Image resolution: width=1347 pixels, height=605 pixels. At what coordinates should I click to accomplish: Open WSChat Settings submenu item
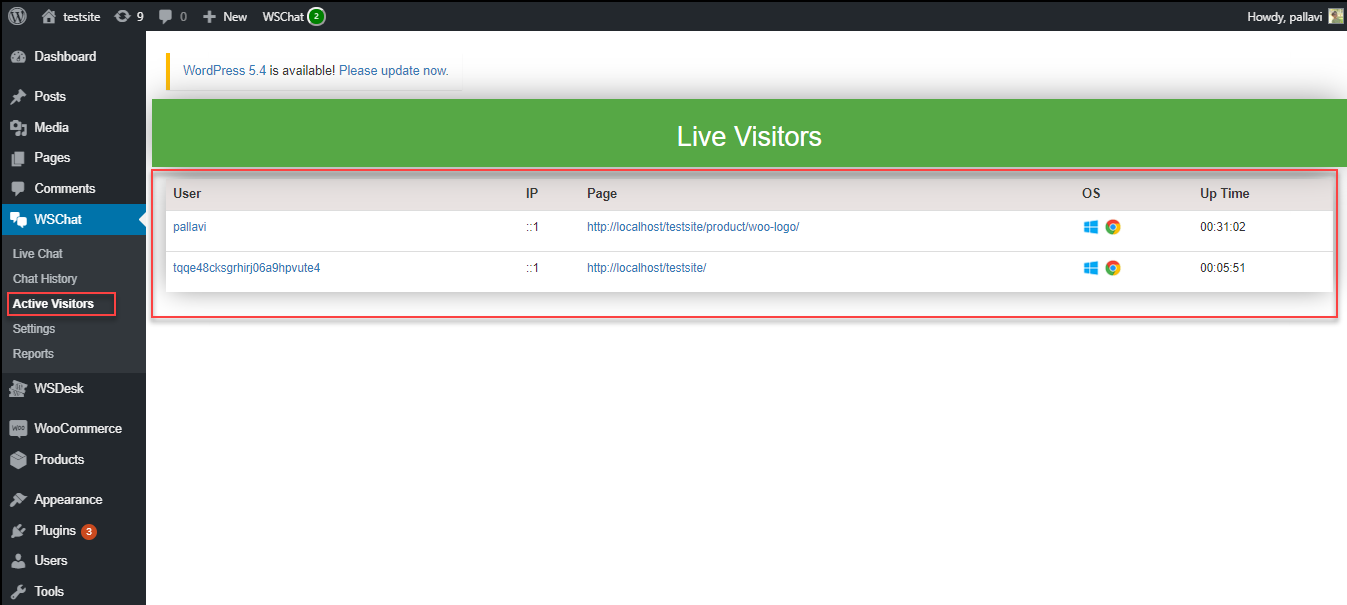34,329
